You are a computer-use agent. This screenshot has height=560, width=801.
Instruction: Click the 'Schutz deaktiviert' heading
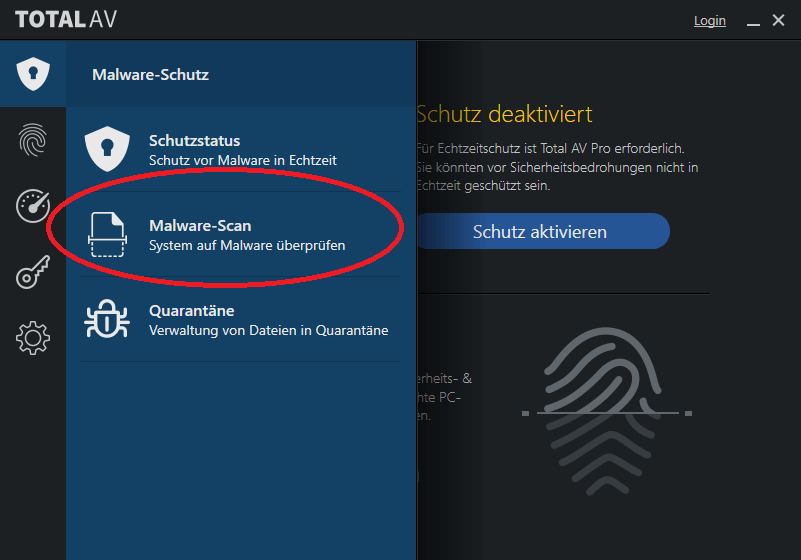(x=504, y=114)
